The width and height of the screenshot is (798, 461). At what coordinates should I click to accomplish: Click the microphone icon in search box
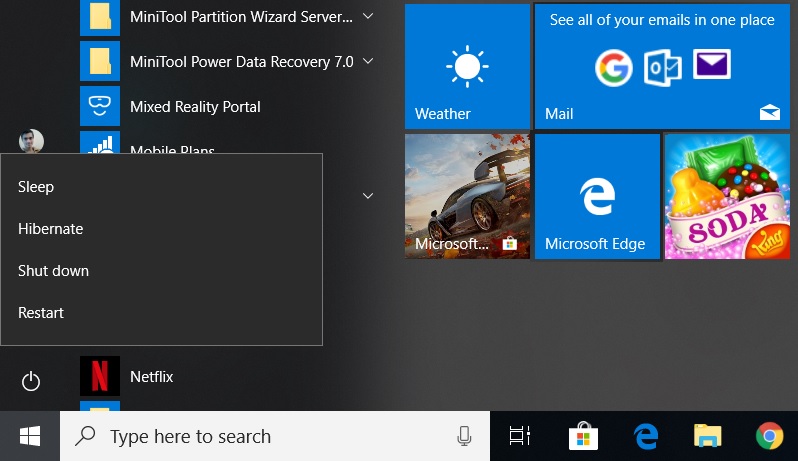point(464,436)
